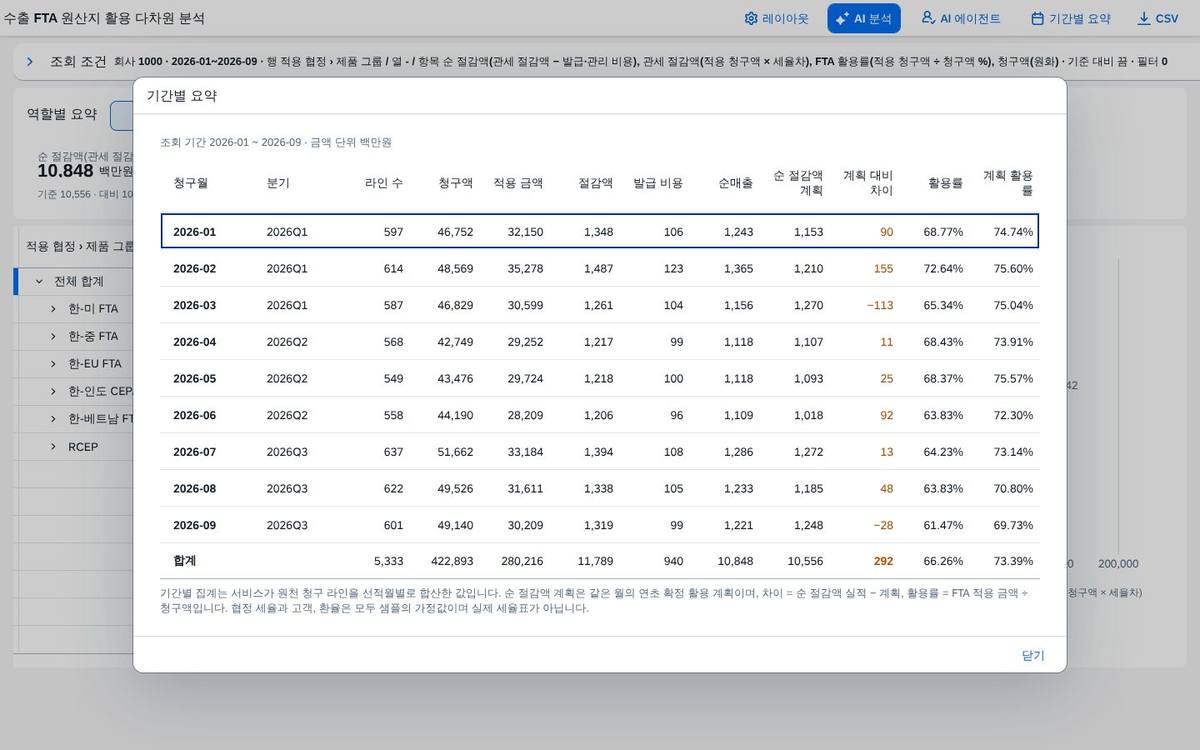Click the 51,662 claim amount for 2026-07
The width and height of the screenshot is (1200, 750).
point(455,452)
